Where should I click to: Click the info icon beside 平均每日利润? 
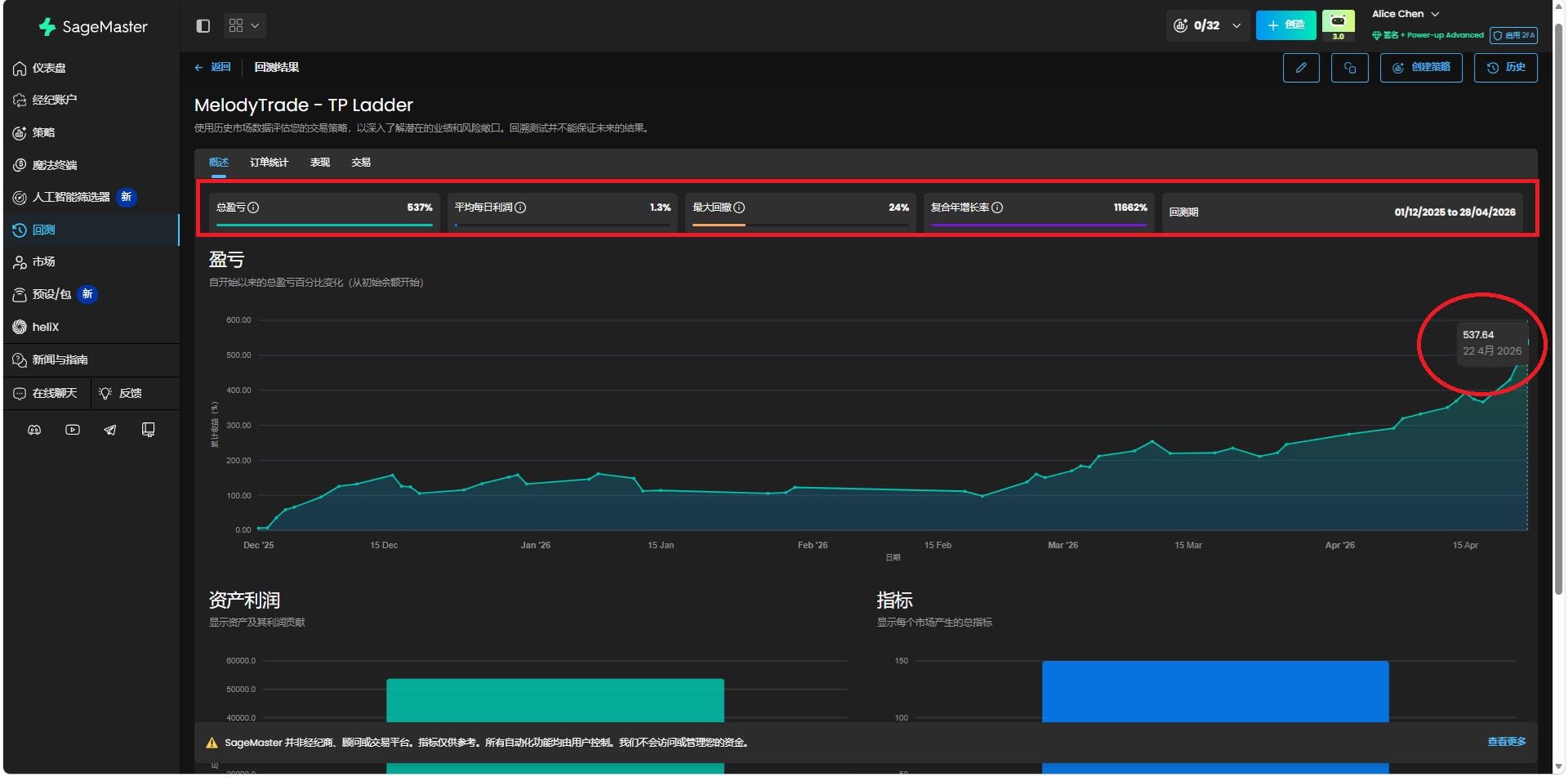520,208
